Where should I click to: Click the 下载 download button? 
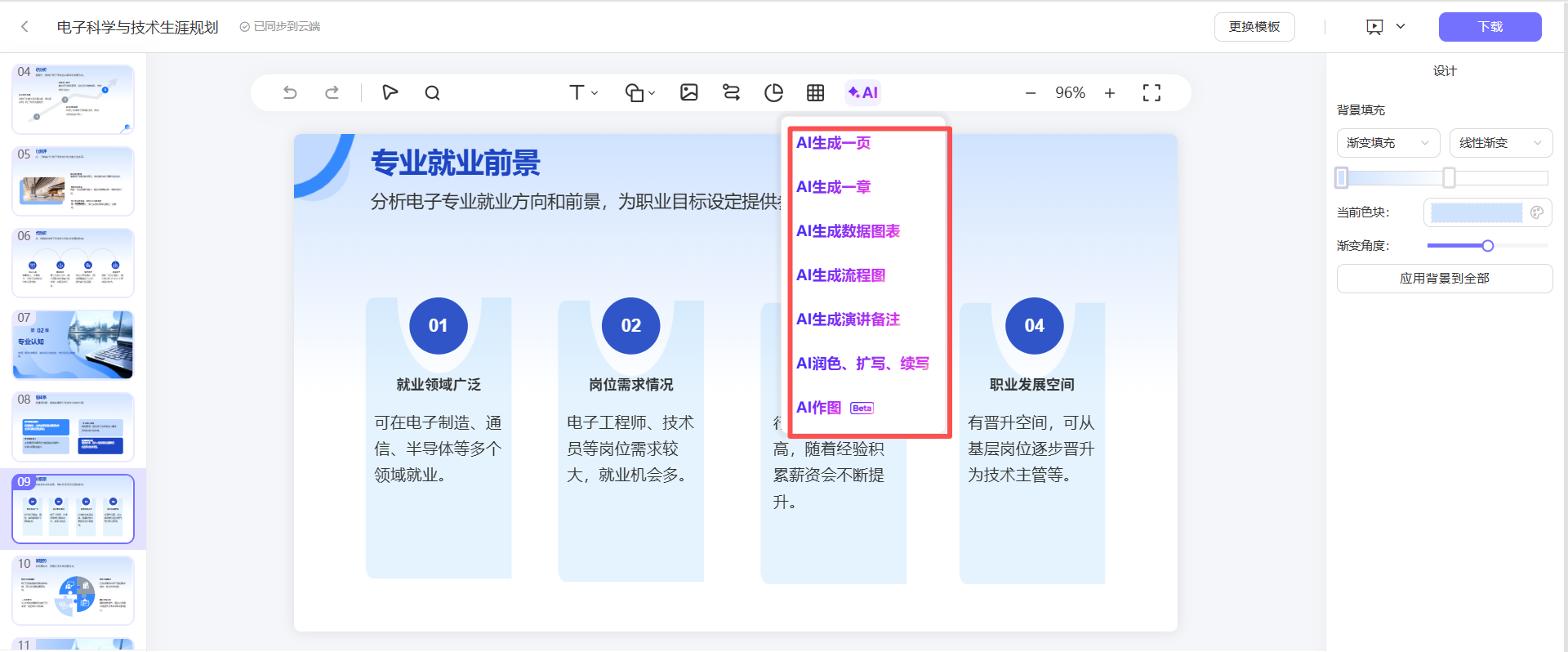[x=1490, y=27]
